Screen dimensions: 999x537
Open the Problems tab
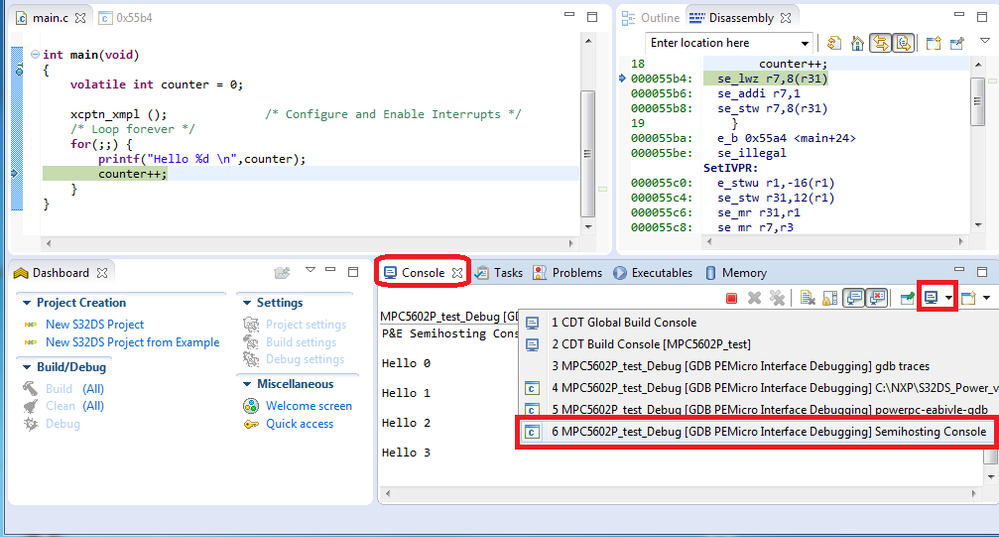[568, 273]
